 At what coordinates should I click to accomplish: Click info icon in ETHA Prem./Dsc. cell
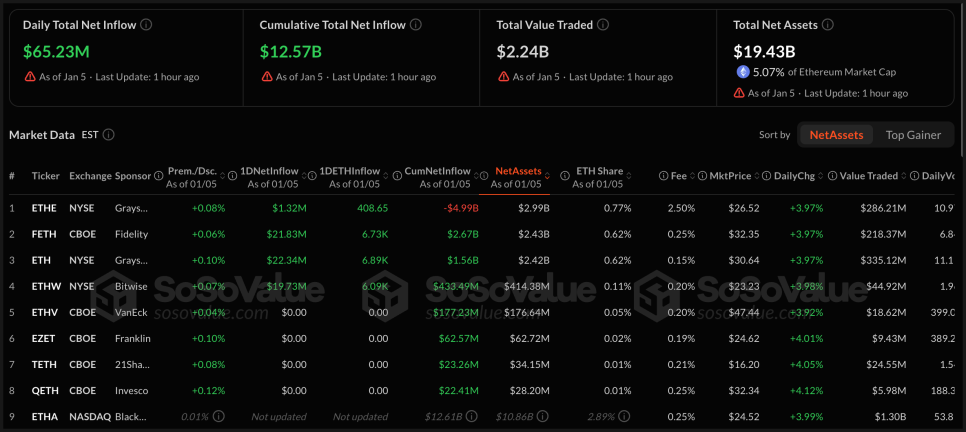pyautogui.click(x=219, y=416)
